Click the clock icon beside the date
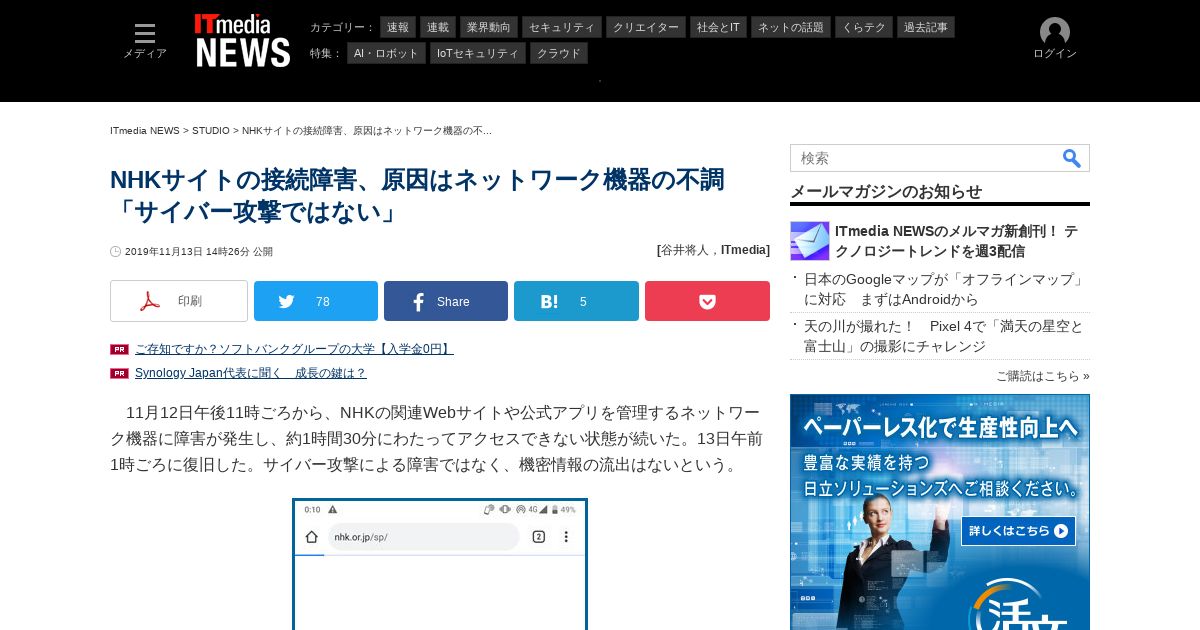This screenshot has width=1200, height=630. click(116, 252)
